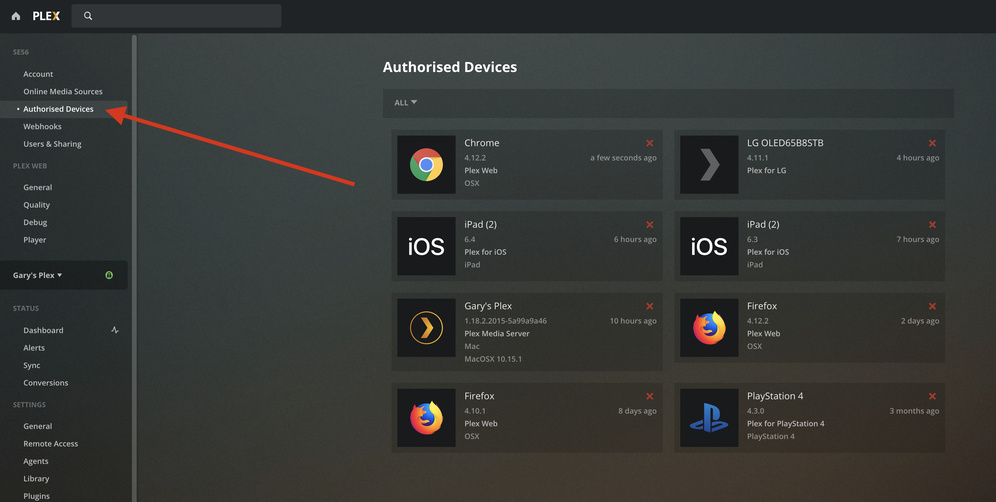Screen dimensions: 996x502
Task: Remove the Firefox 4.12.2 device
Action: pos(932,306)
